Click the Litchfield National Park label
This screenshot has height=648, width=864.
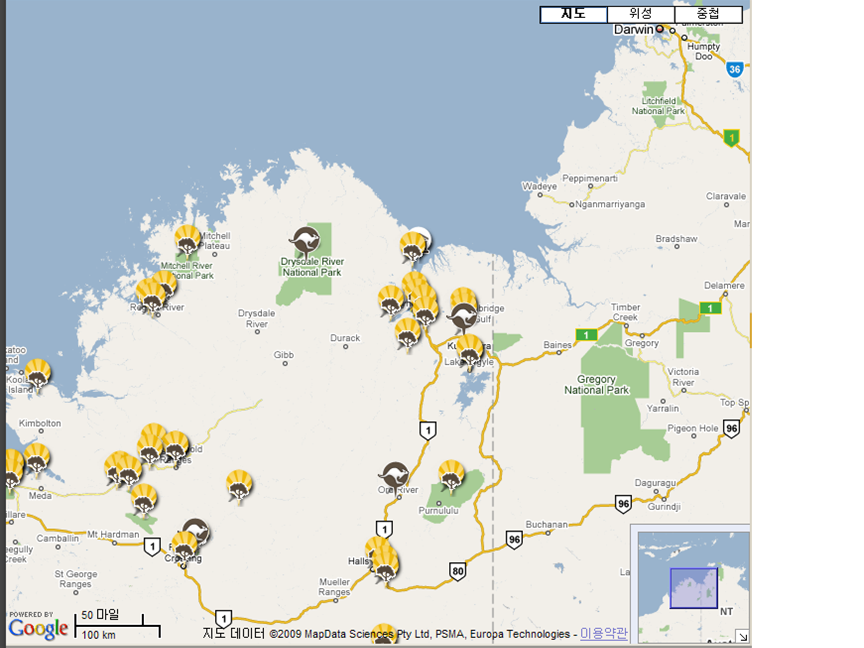(x=658, y=106)
